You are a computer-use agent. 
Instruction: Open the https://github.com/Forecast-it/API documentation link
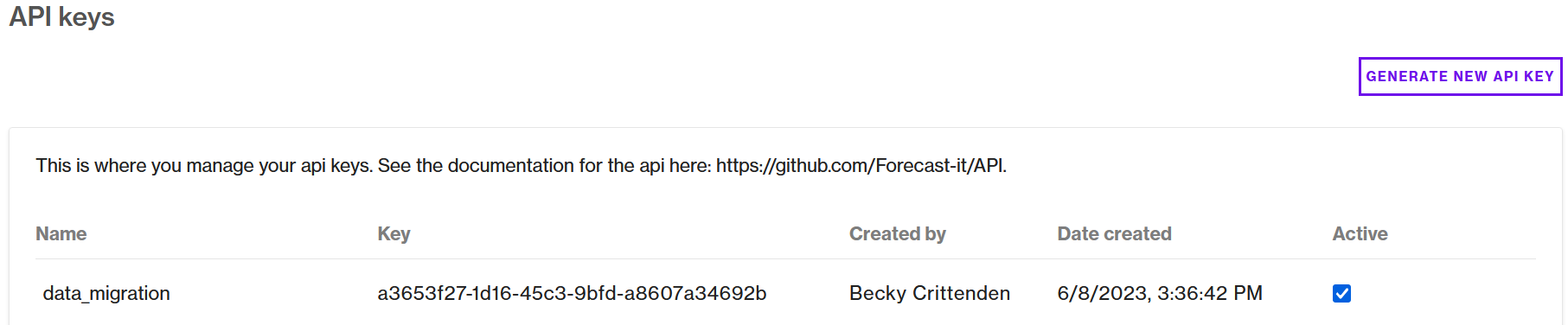pos(861,165)
